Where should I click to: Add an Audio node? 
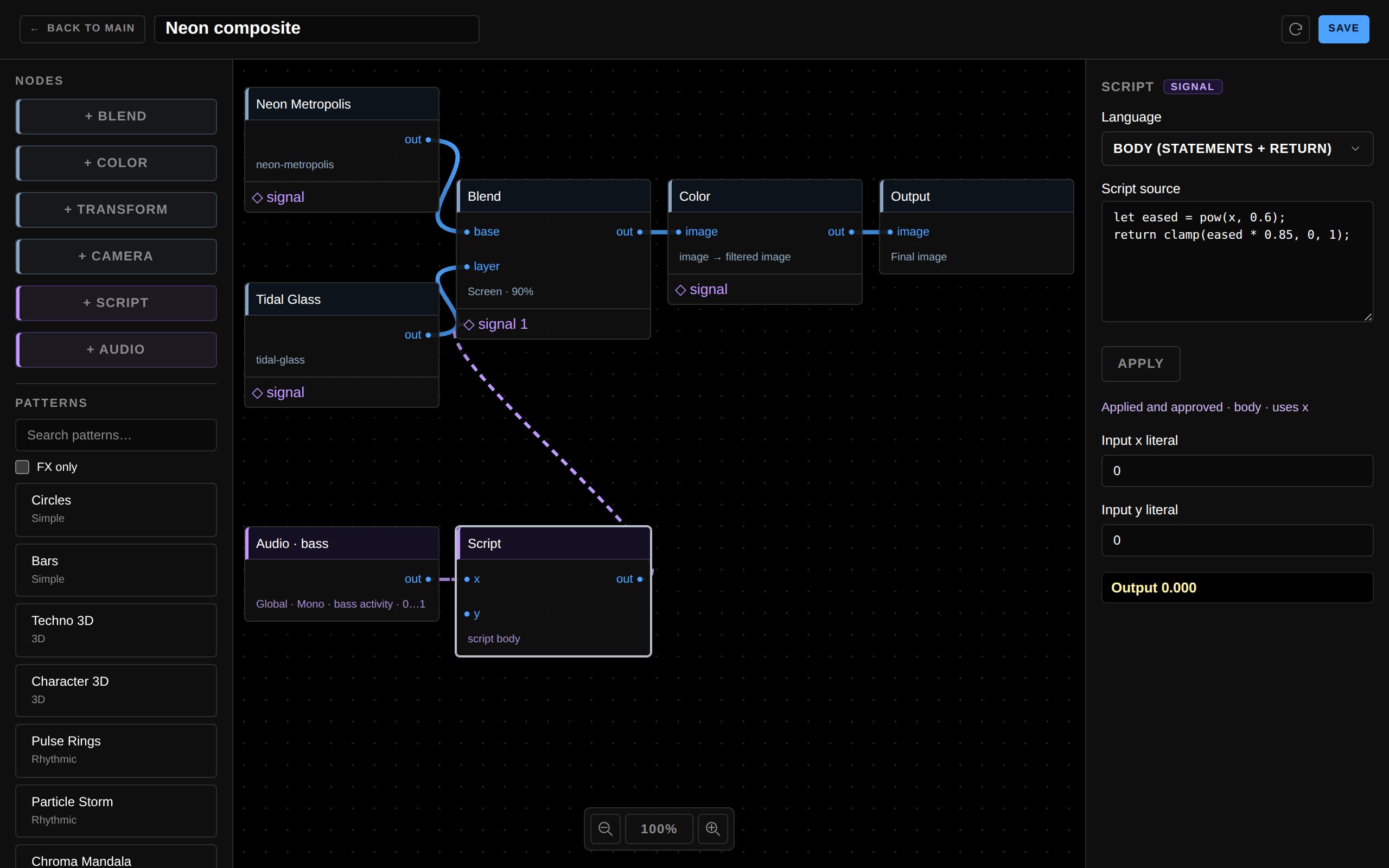tap(116, 349)
